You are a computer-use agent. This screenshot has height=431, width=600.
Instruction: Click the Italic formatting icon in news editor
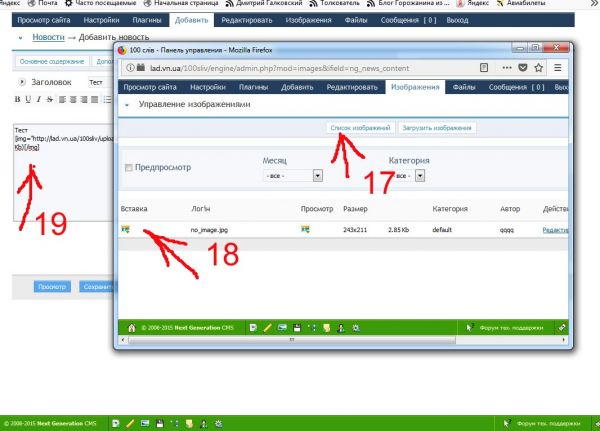[39, 100]
